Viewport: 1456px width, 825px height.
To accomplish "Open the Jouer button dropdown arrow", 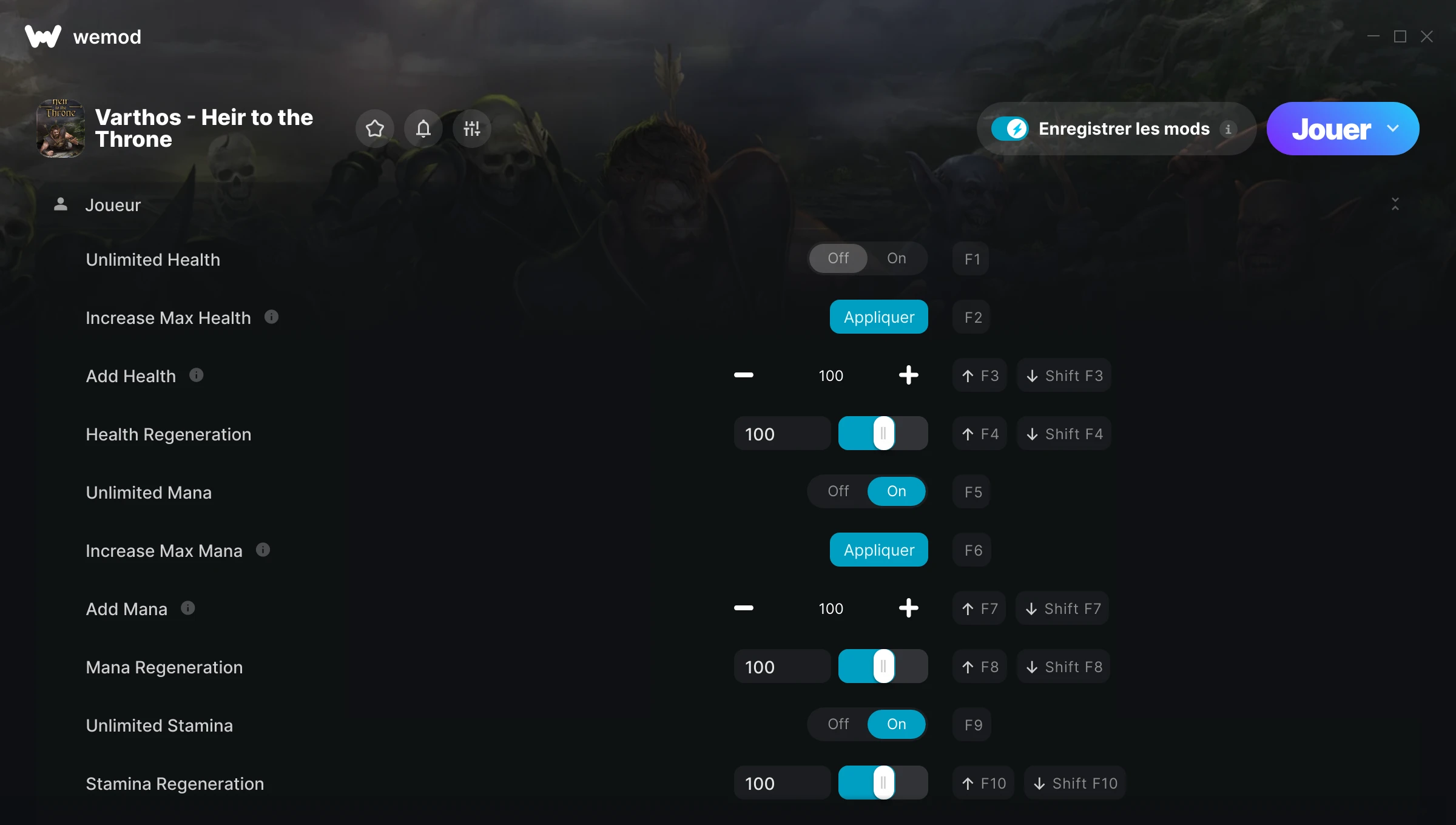I will coord(1394,129).
